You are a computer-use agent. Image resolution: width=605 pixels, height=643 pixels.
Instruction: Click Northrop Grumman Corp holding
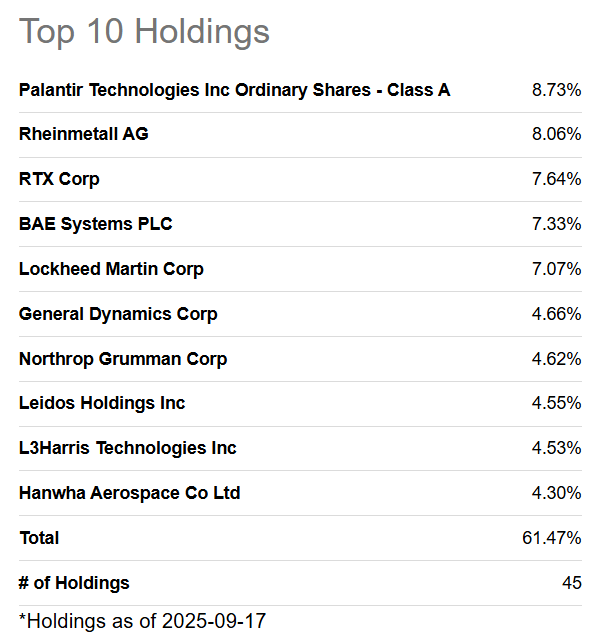(x=123, y=359)
